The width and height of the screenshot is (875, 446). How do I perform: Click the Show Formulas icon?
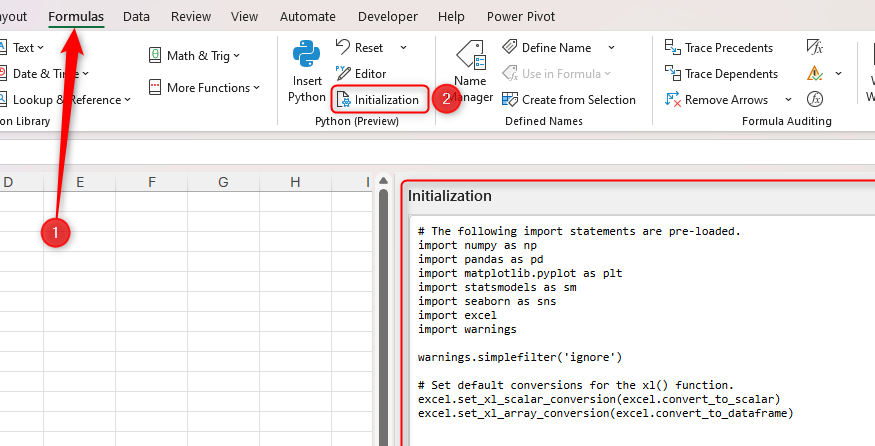pos(815,48)
